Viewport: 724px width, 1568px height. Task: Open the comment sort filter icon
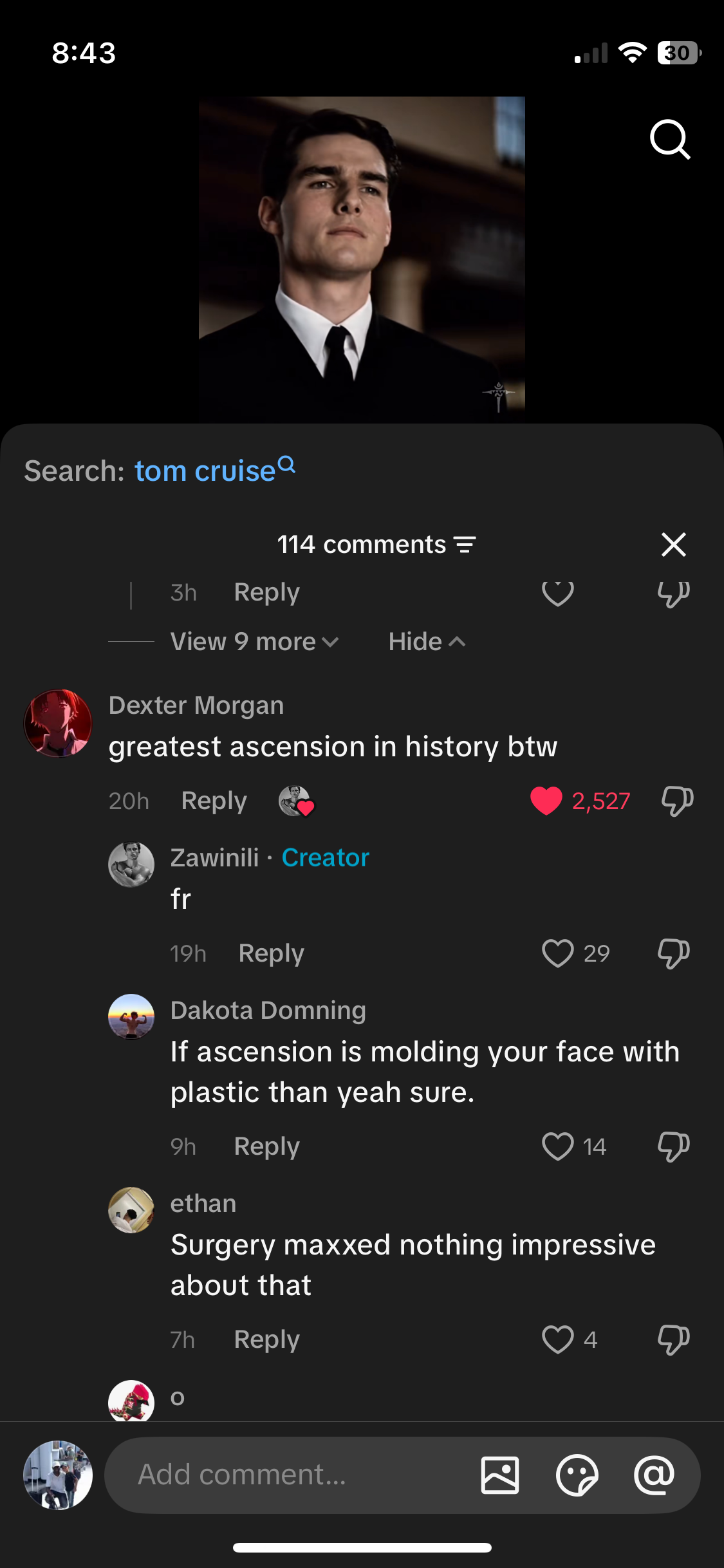click(x=465, y=545)
